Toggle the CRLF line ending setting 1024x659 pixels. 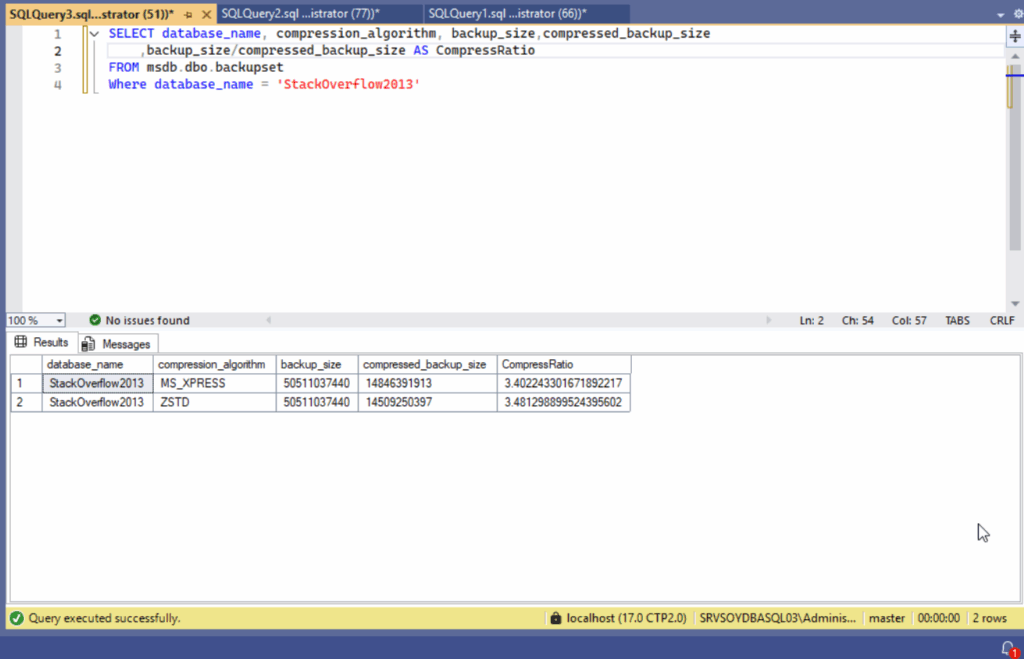tap(1002, 320)
